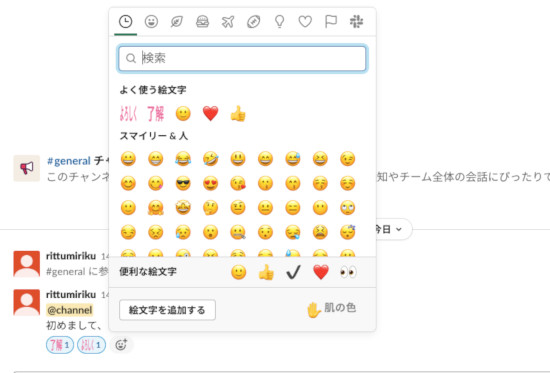Screen dimensions: 550x373
Task: Pick the red heart in frequently used
Action: [210, 114]
